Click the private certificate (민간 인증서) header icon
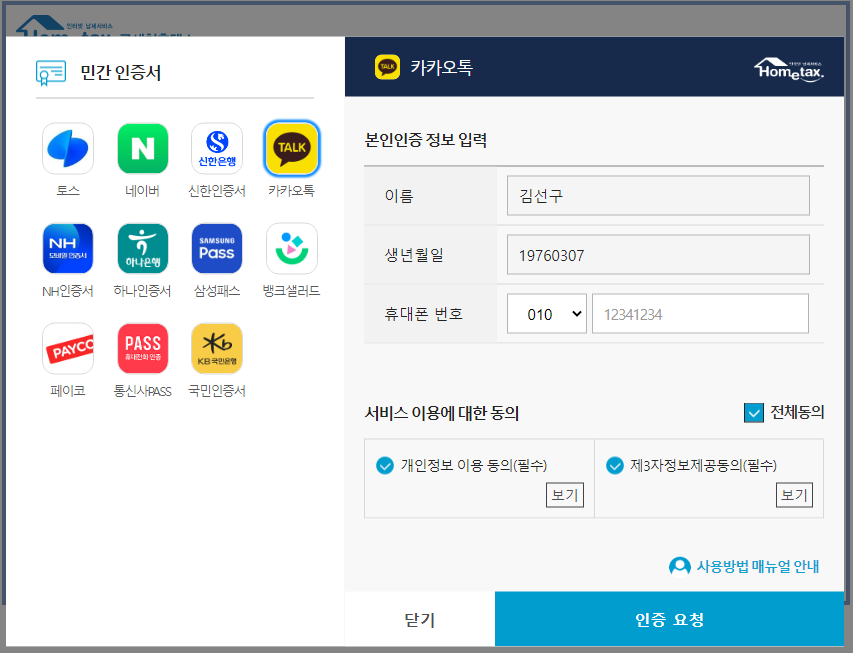Screen dimensions: 853x653 click(x=51, y=72)
